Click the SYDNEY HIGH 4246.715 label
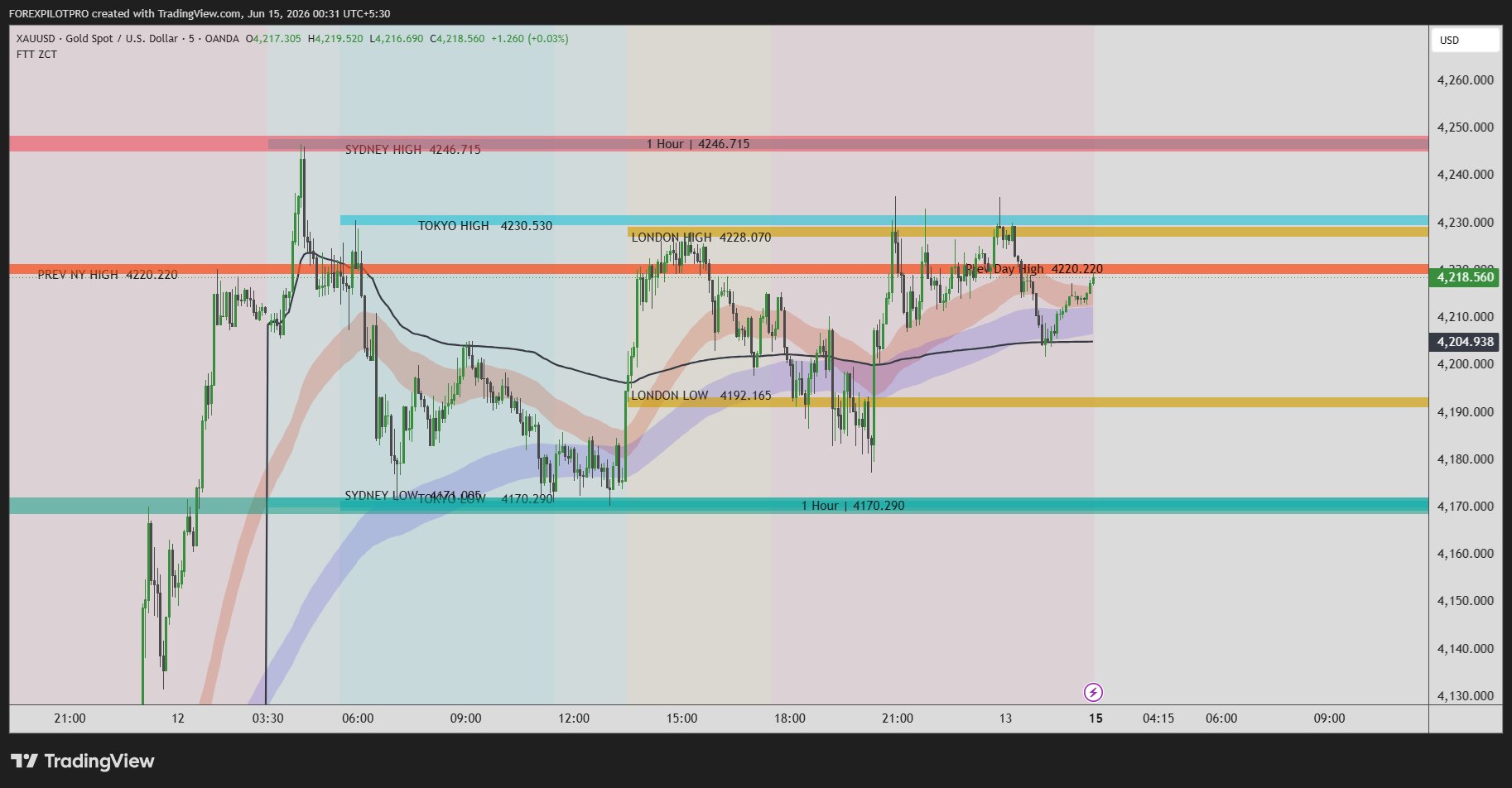1512x788 pixels. [412, 150]
